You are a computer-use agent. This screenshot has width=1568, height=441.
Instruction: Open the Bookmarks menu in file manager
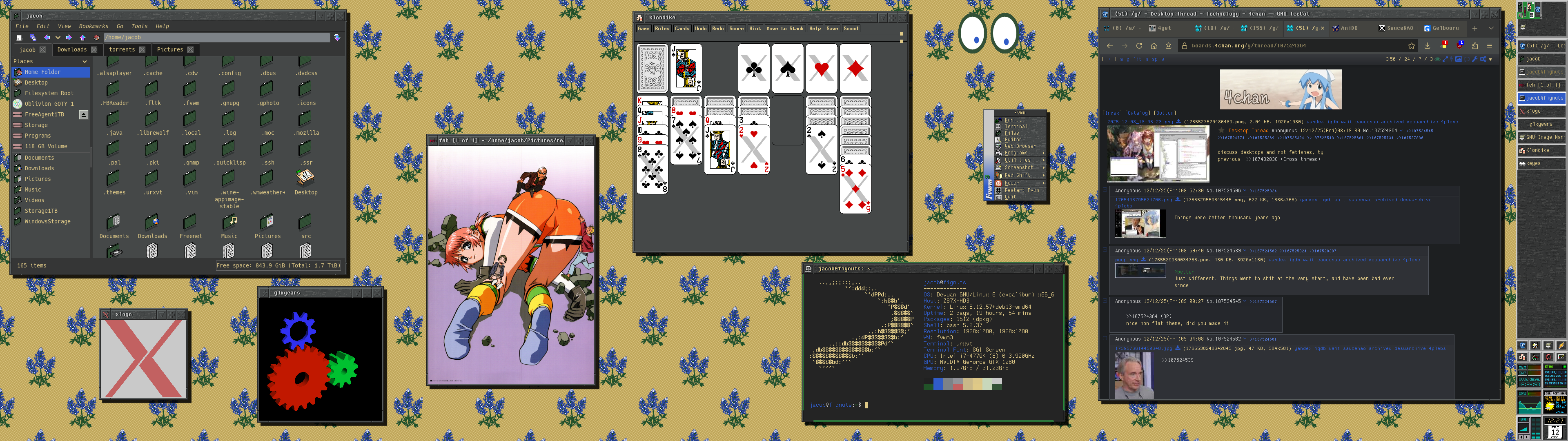[93, 26]
